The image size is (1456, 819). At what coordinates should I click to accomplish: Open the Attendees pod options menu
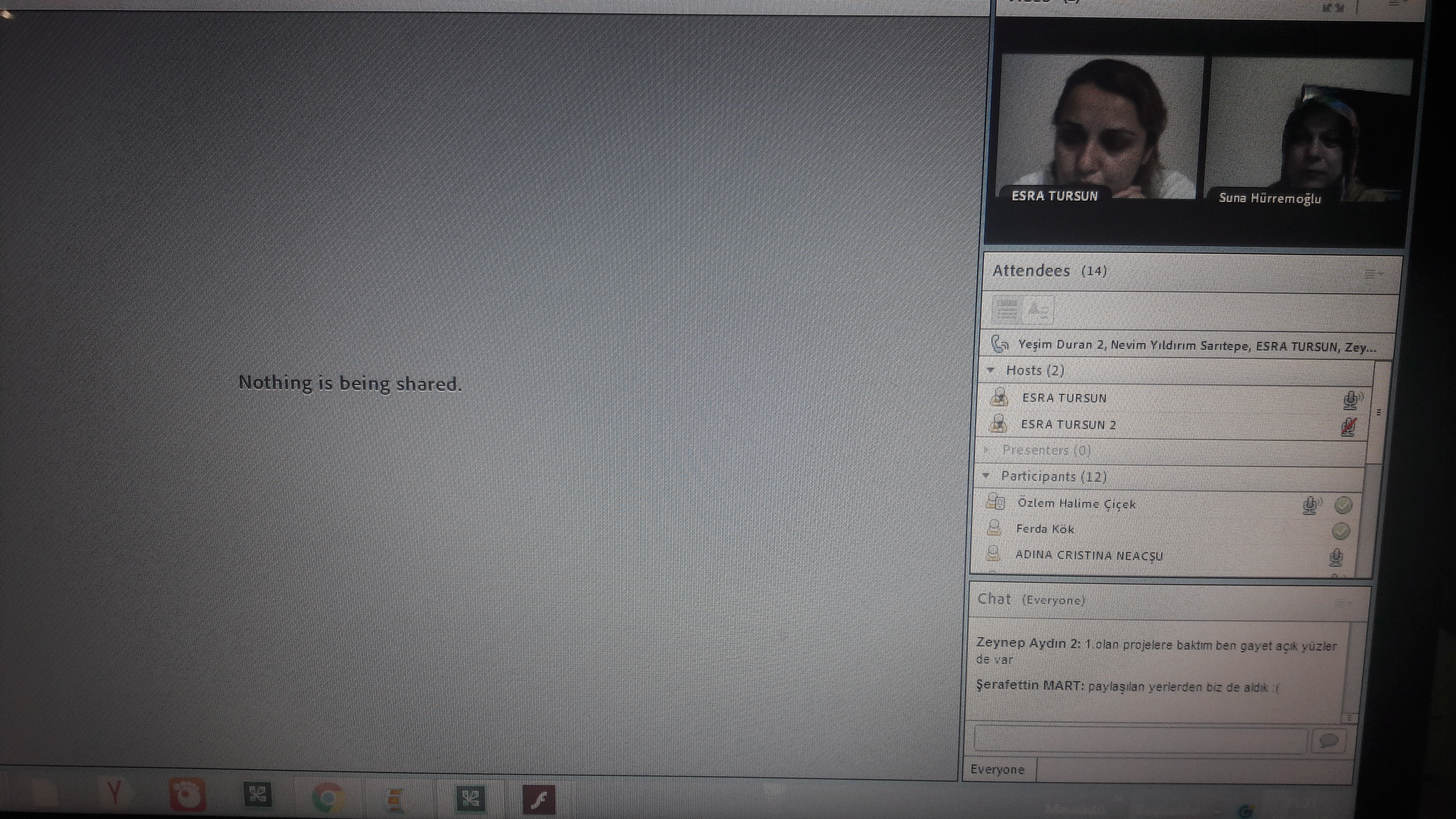(1373, 274)
